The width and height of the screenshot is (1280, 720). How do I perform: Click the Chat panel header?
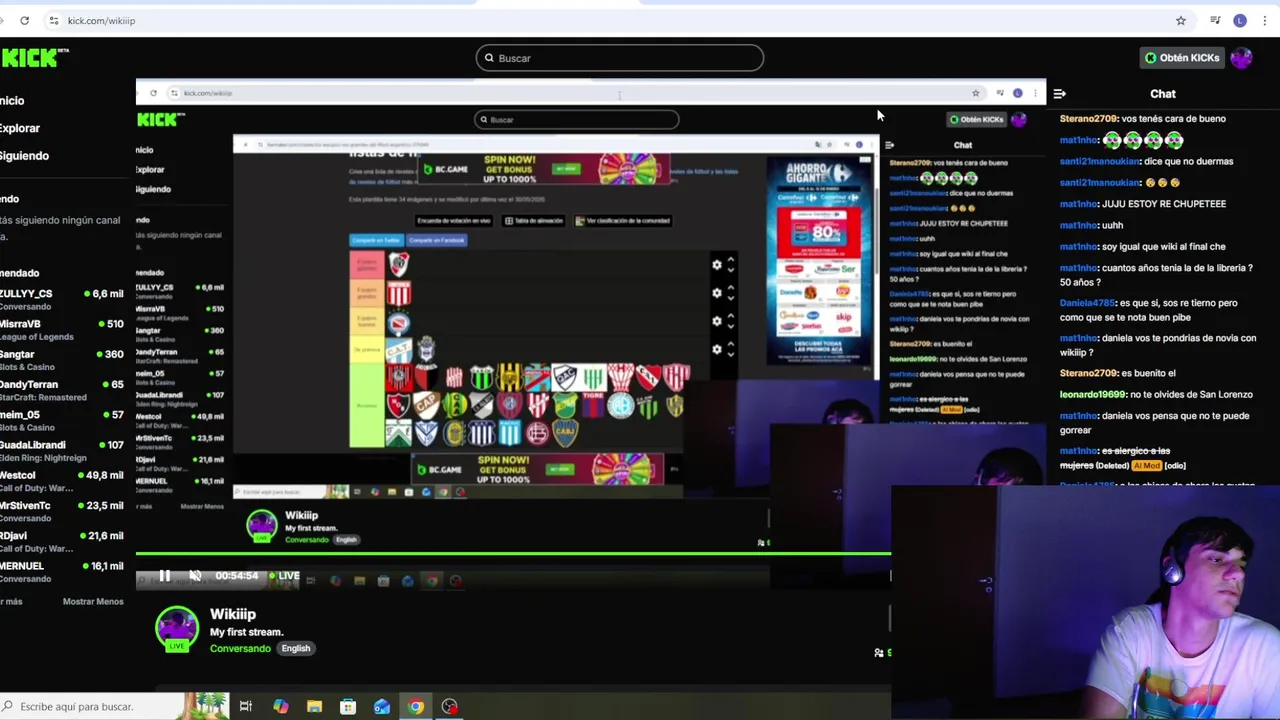1162,94
